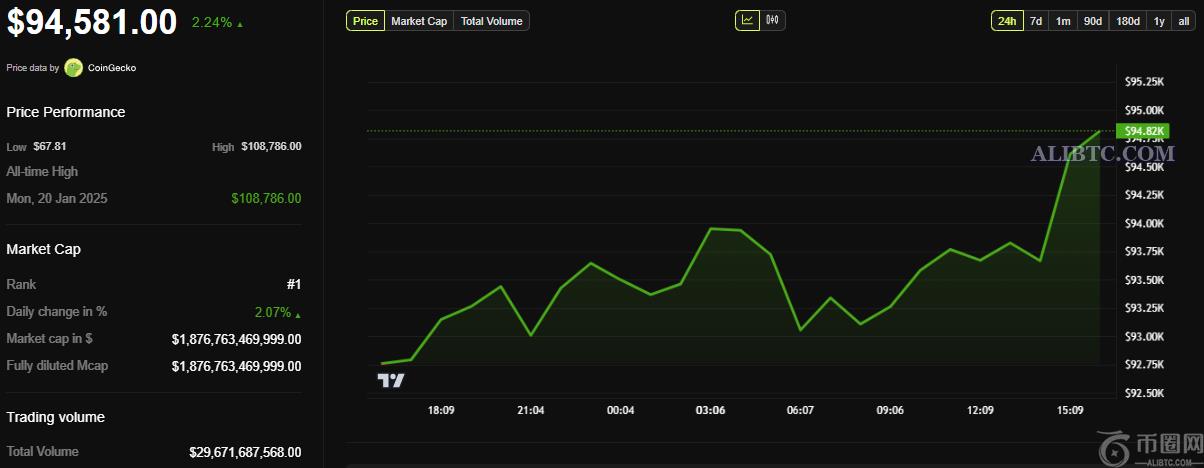Show all-time price history

pos(1184,21)
